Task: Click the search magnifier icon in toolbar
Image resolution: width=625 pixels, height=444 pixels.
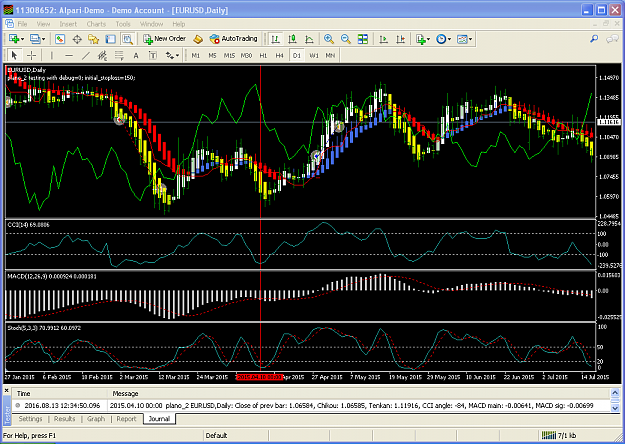Action: pos(594,39)
